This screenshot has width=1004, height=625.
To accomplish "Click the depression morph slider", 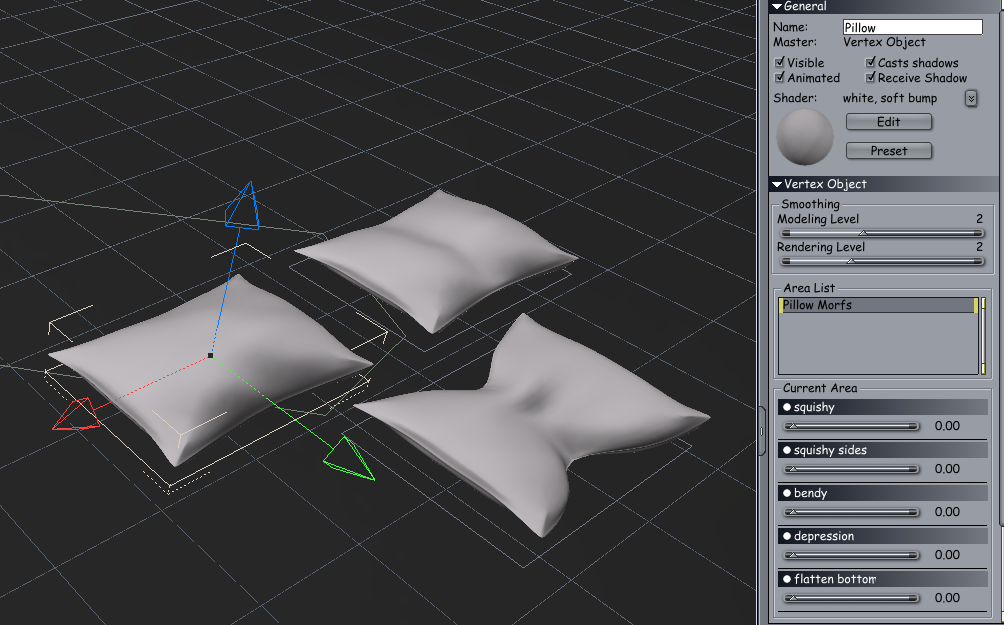I will 851,555.
